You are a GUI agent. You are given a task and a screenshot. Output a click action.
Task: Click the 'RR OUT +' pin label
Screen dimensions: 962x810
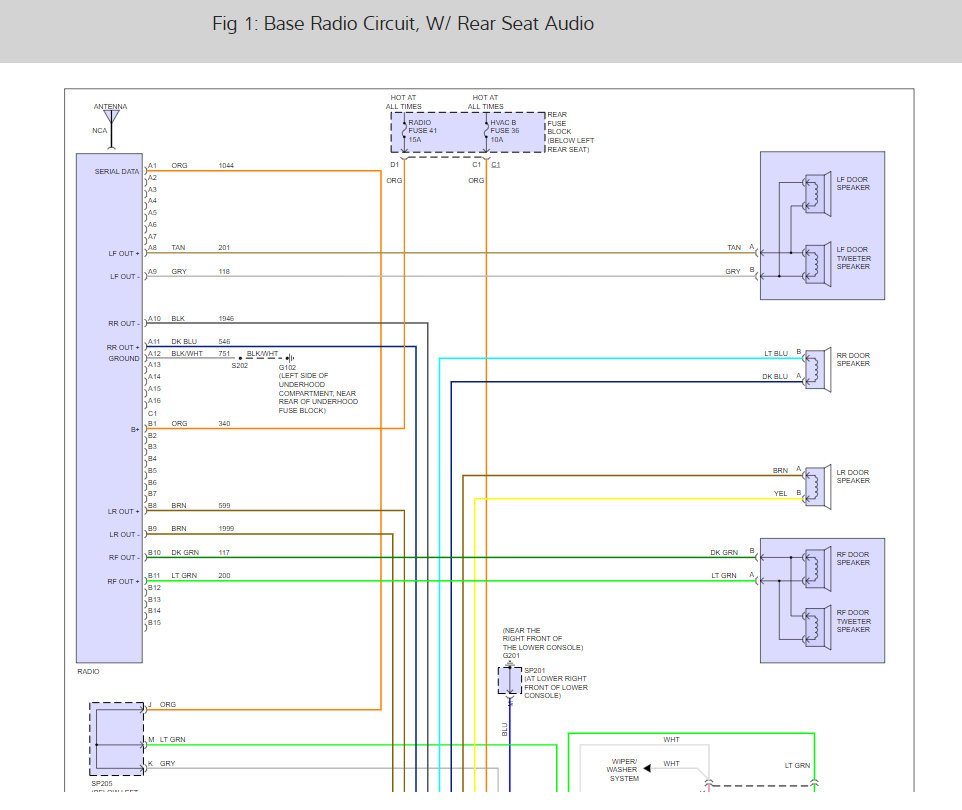pos(123,347)
